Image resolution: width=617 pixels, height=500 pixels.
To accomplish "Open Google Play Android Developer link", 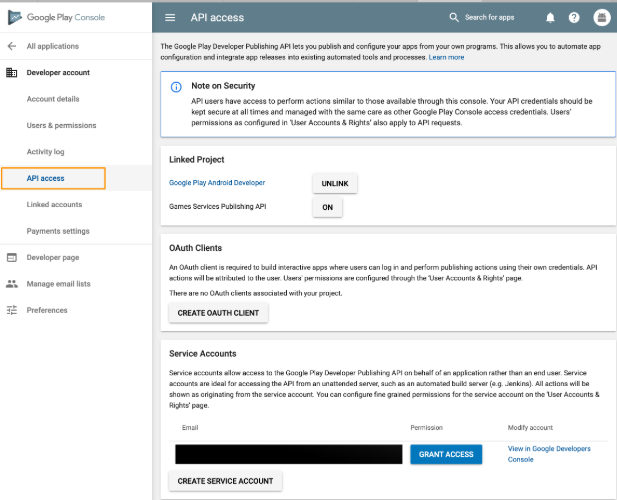I will pos(217,183).
